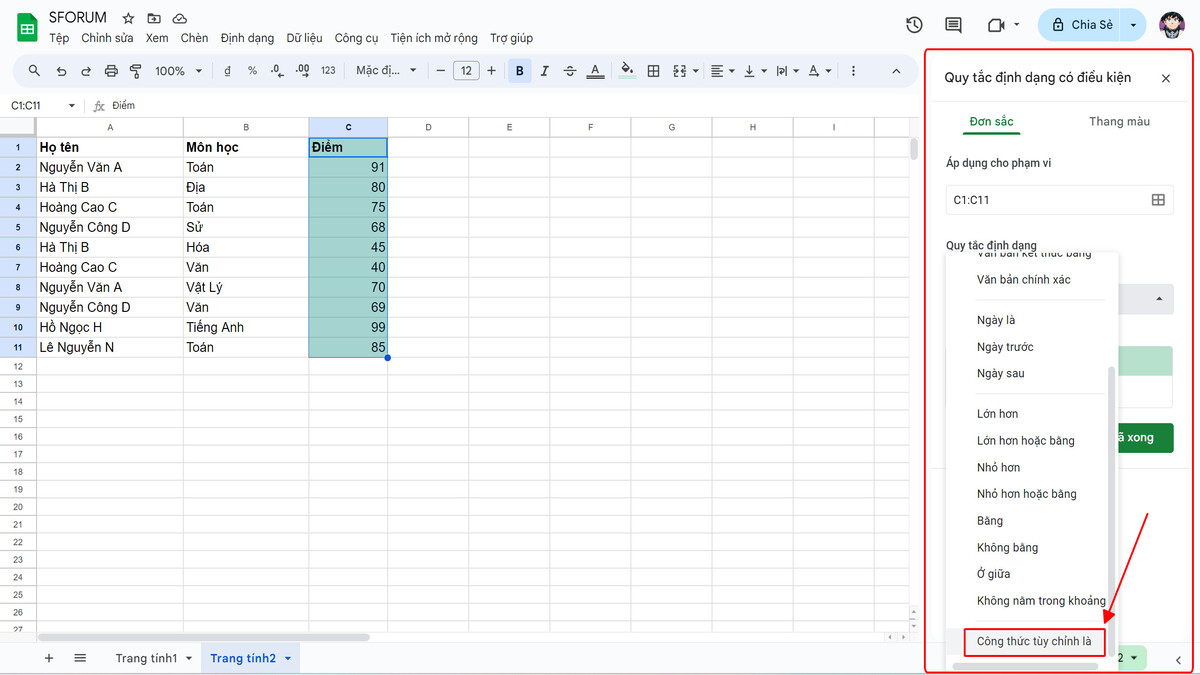Select the Ngày trước condition
Screen dimensions: 1200x675
point(1005,347)
